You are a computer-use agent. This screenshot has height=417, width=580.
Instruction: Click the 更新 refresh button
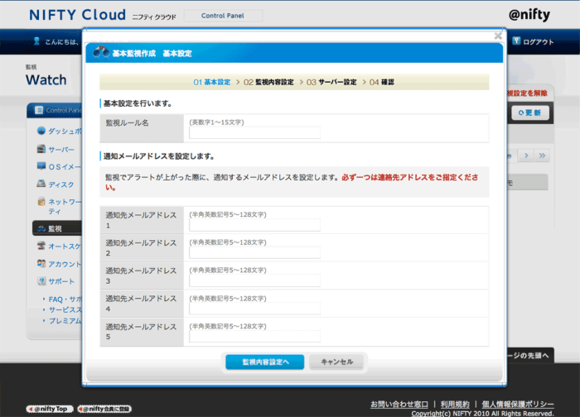pos(530,113)
